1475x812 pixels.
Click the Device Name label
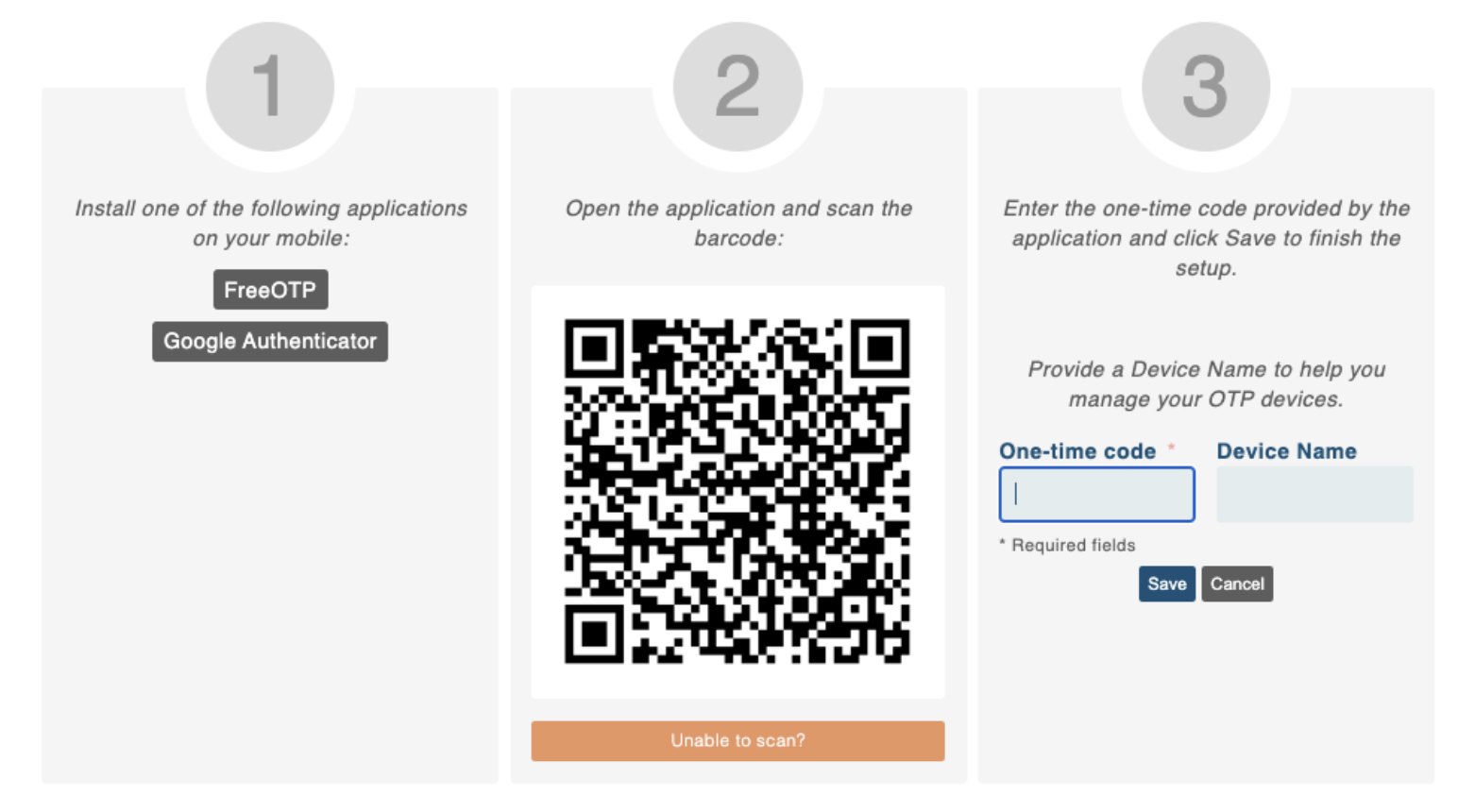[x=1286, y=451]
